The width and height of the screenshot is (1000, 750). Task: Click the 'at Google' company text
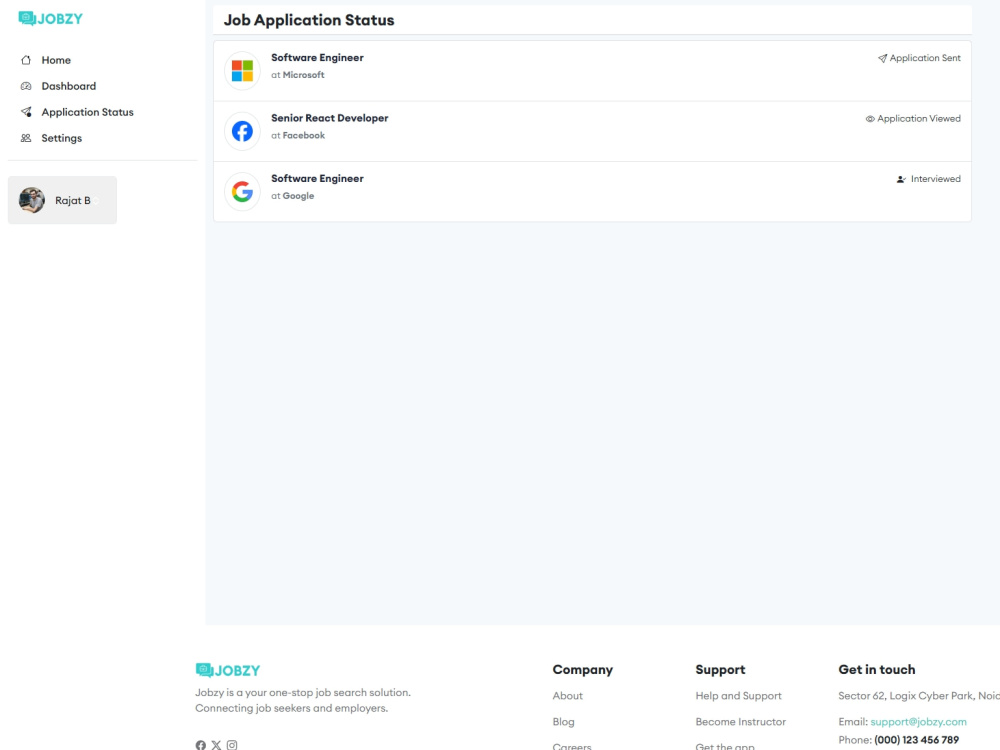pyautogui.click(x=293, y=196)
